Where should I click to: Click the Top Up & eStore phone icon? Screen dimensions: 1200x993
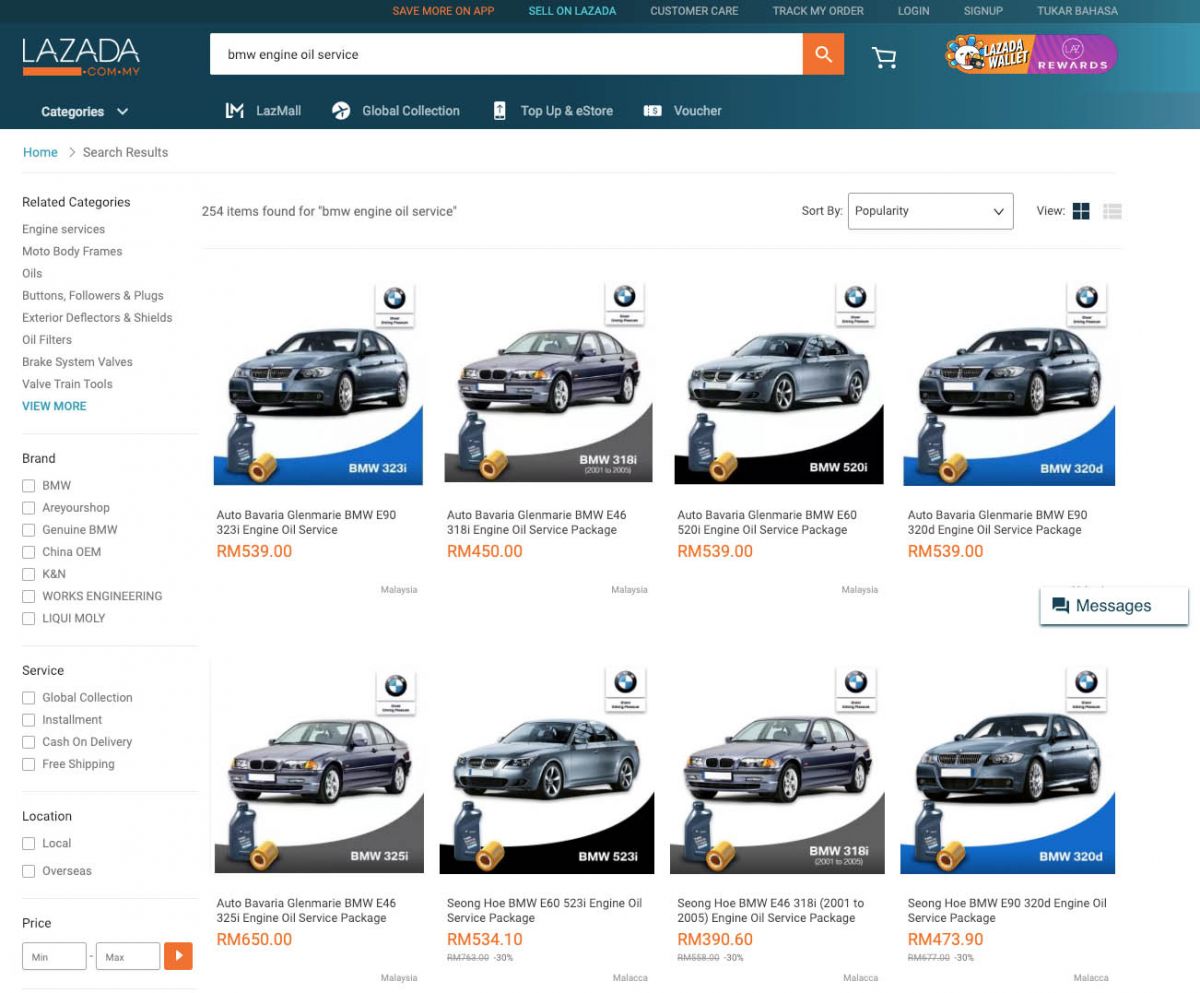[x=500, y=111]
